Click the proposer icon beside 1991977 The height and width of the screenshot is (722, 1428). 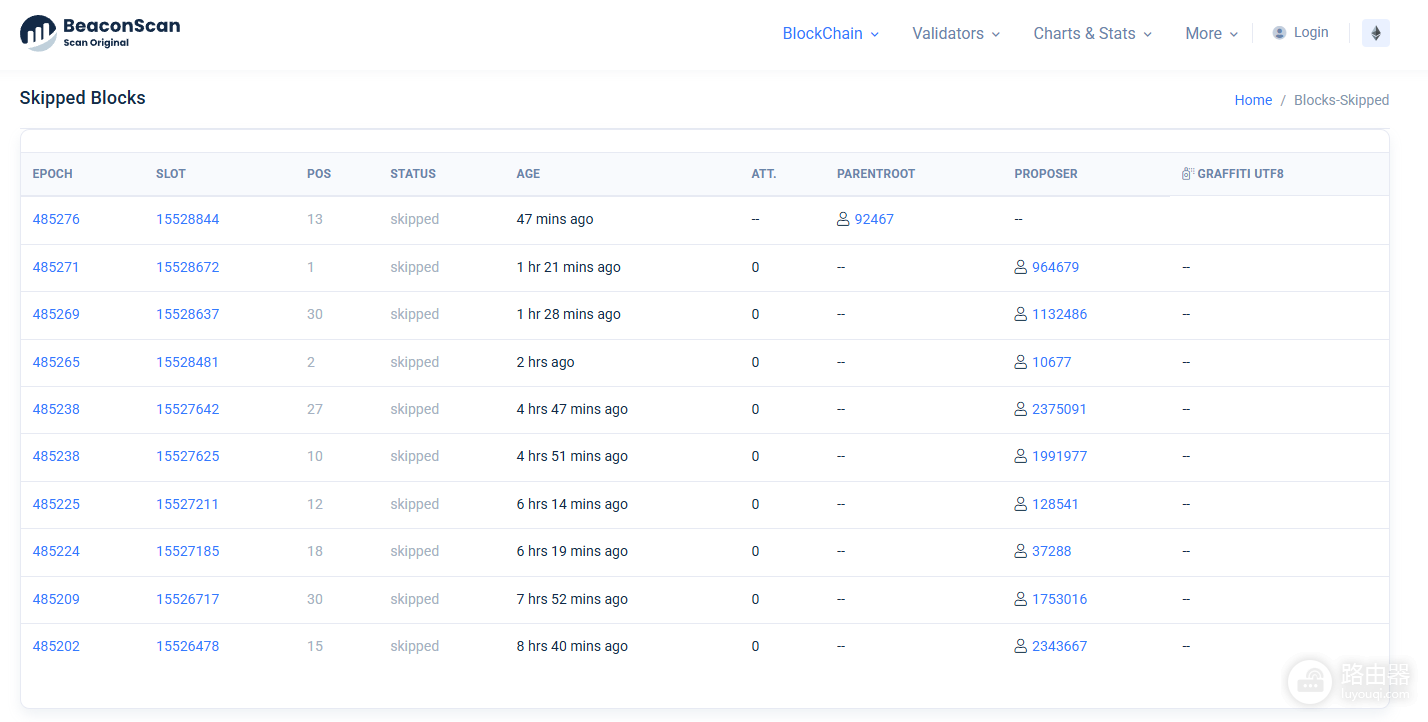coord(1021,456)
